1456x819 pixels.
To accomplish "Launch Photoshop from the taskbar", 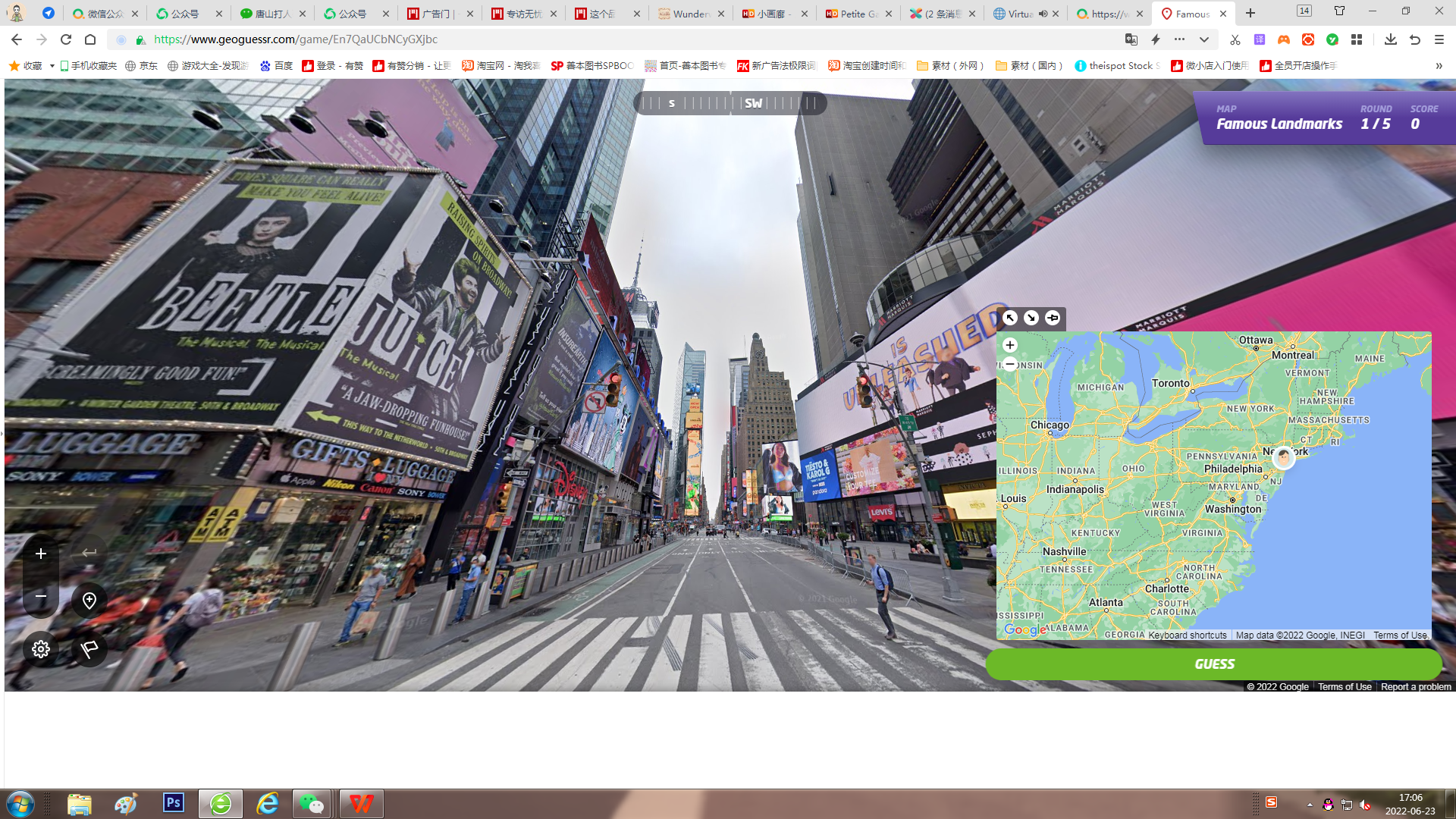I will pyautogui.click(x=174, y=803).
